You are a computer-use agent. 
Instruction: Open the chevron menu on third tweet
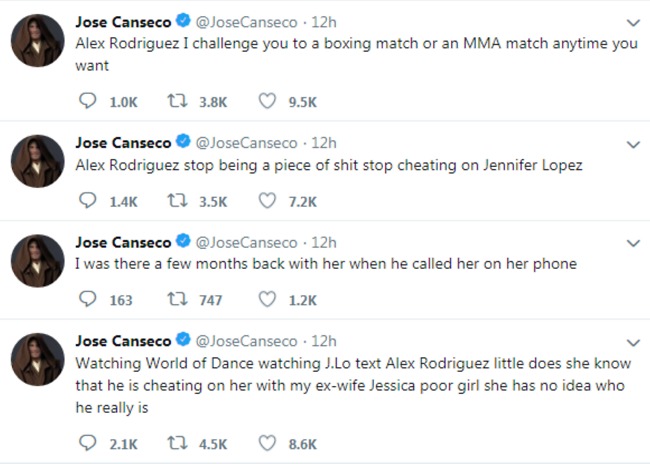633,243
